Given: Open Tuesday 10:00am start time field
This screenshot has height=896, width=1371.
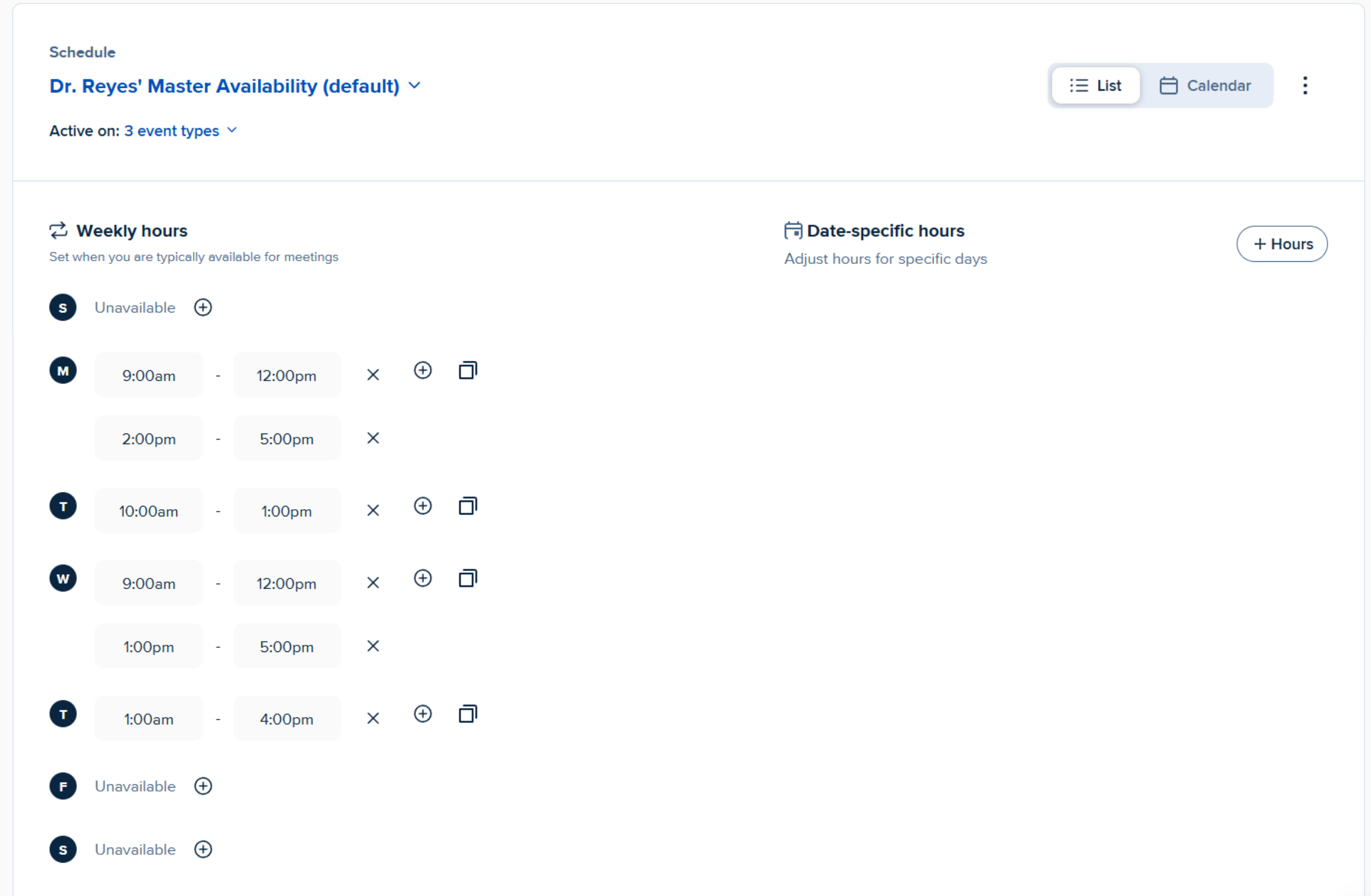Looking at the screenshot, I should (x=148, y=511).
